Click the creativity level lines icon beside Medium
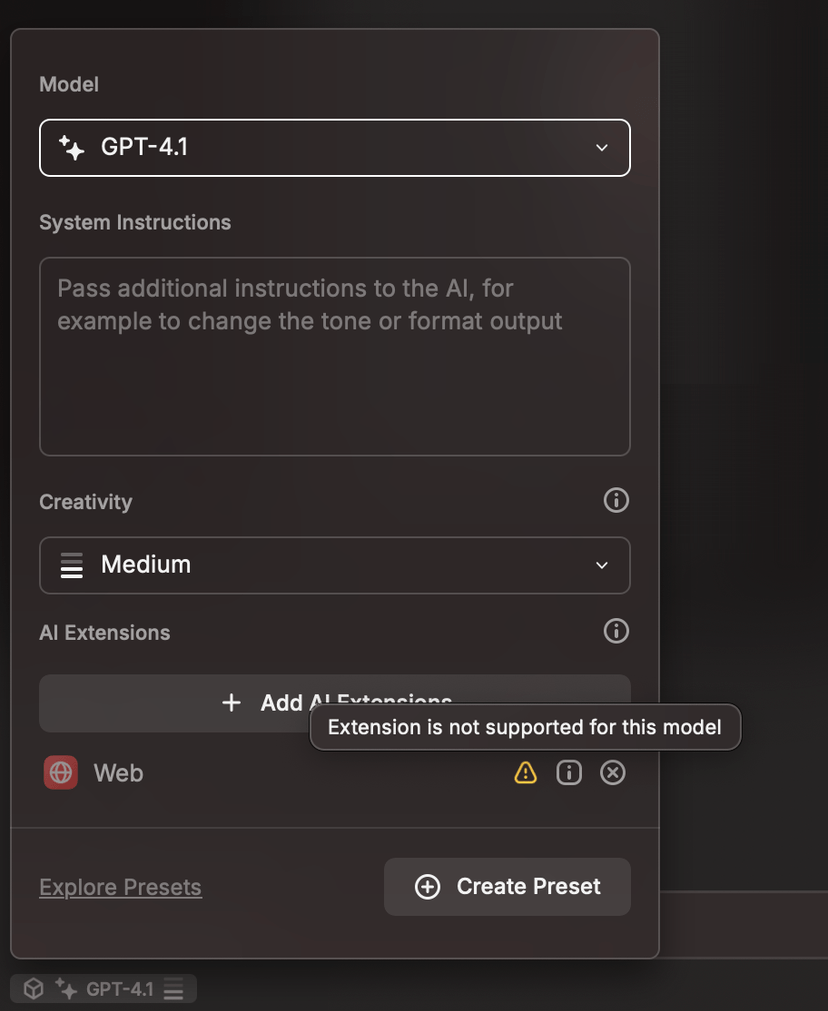 coord(71,564)
